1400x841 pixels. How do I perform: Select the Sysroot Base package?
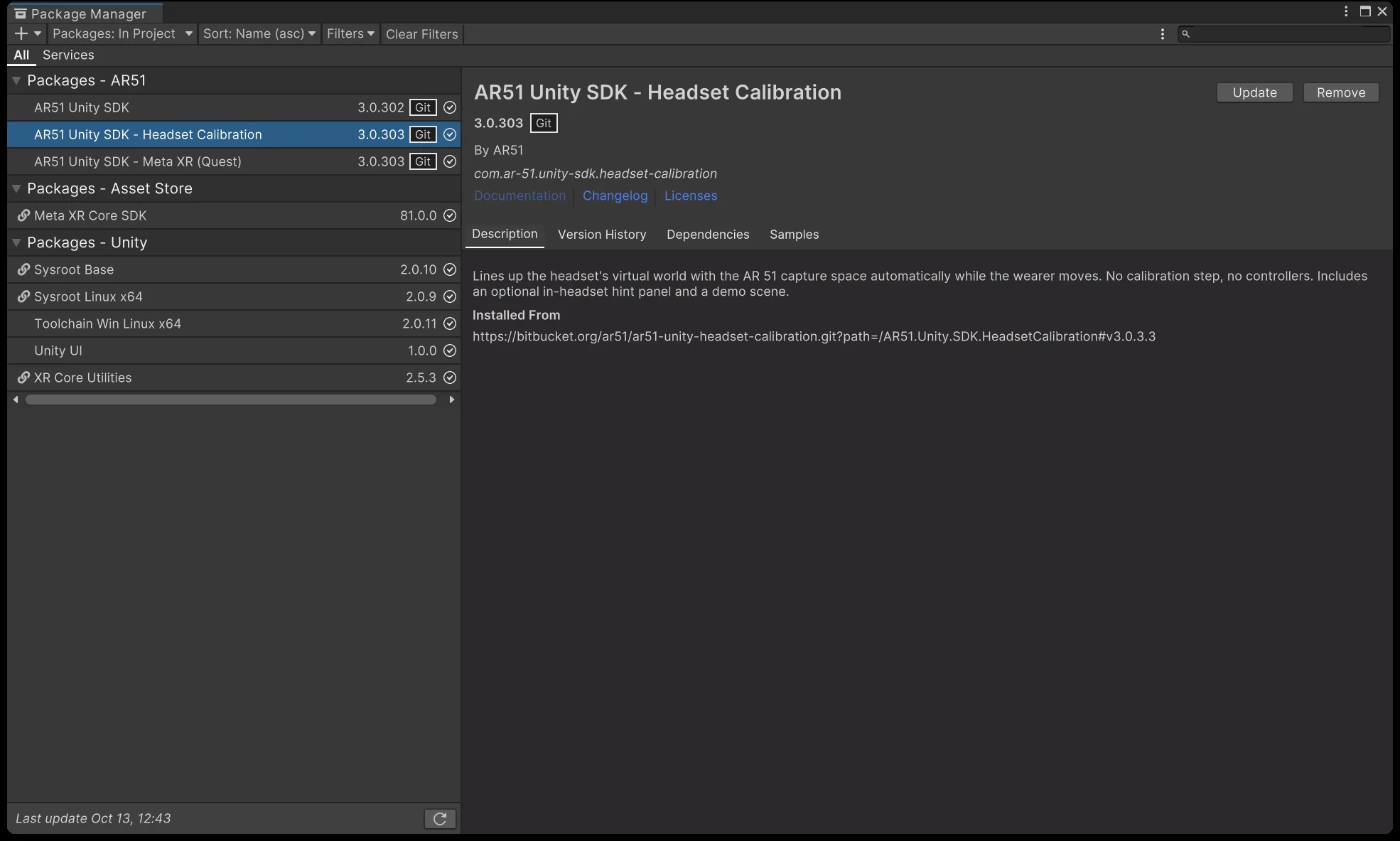point(234,269)
